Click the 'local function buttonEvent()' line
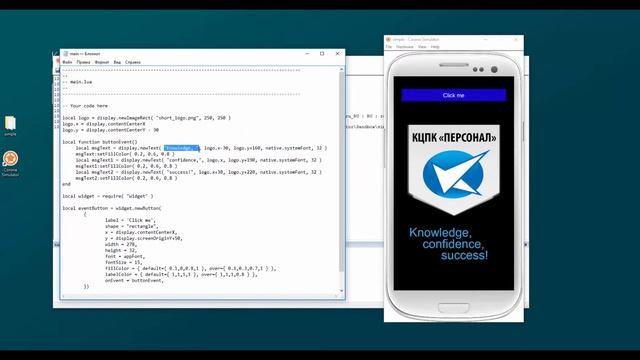The width and height of the screenshot is (640, 360). tap(100, 142)
